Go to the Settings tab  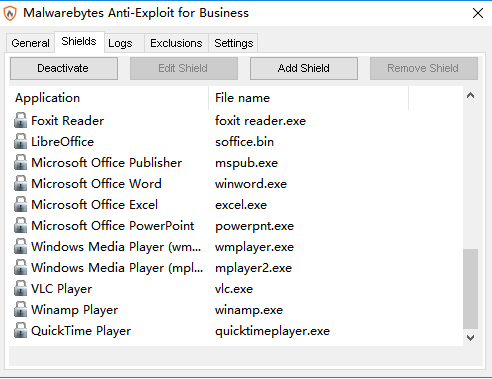(234, 43)
